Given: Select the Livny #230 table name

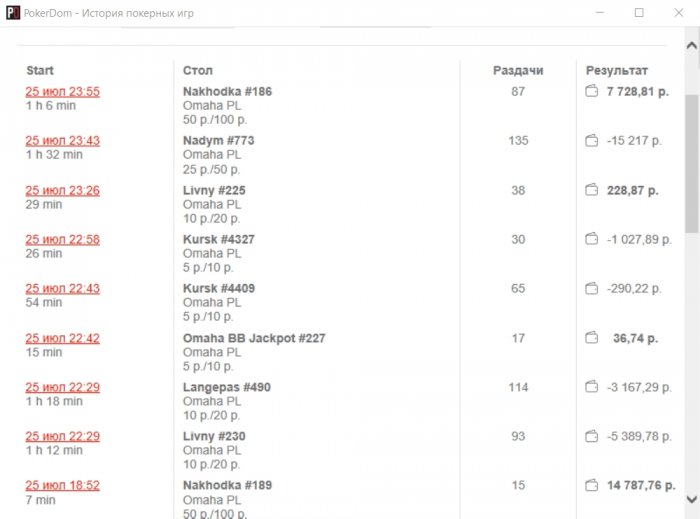Looking at the screenshot, I should (214, 436).
